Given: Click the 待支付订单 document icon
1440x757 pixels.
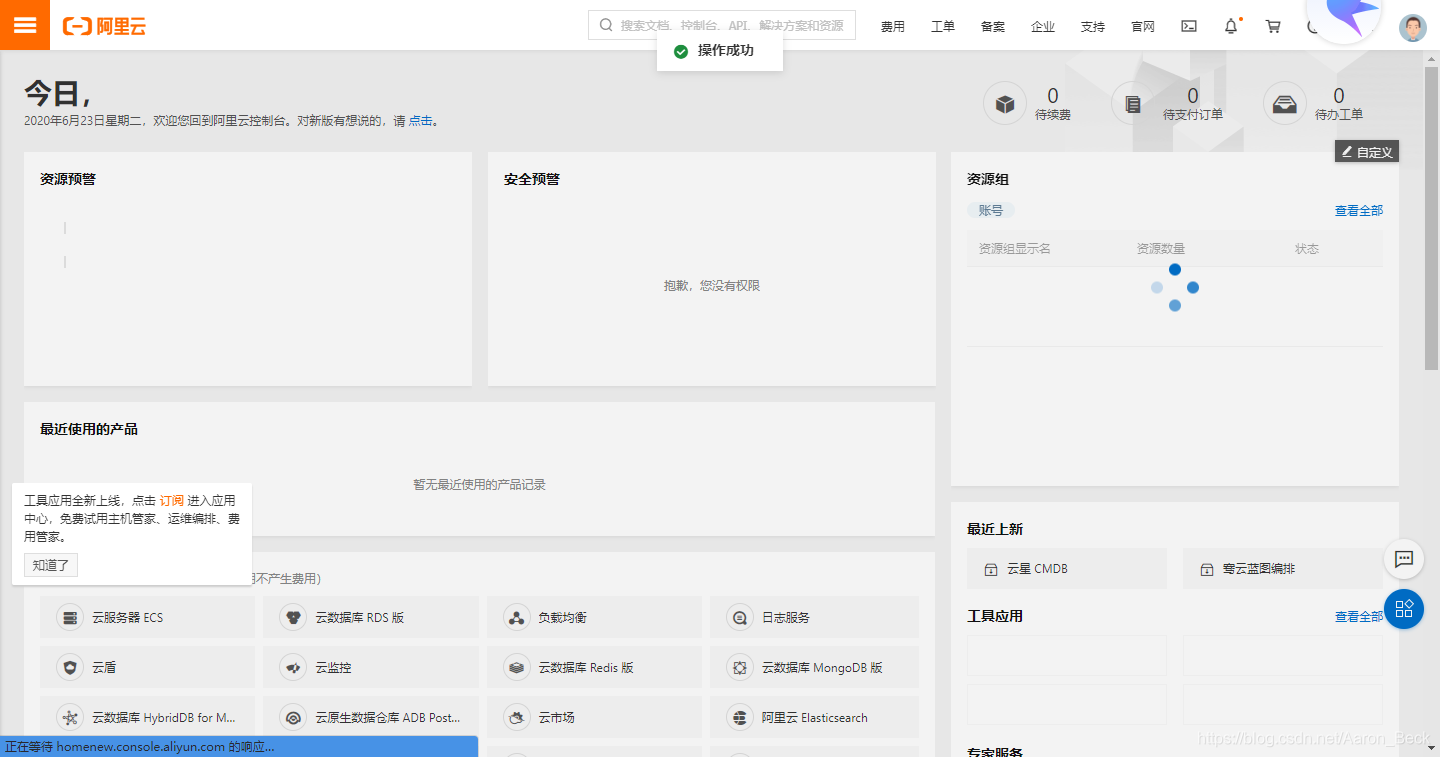Looking at the screenshot, I should click(x=1133, y=103).
